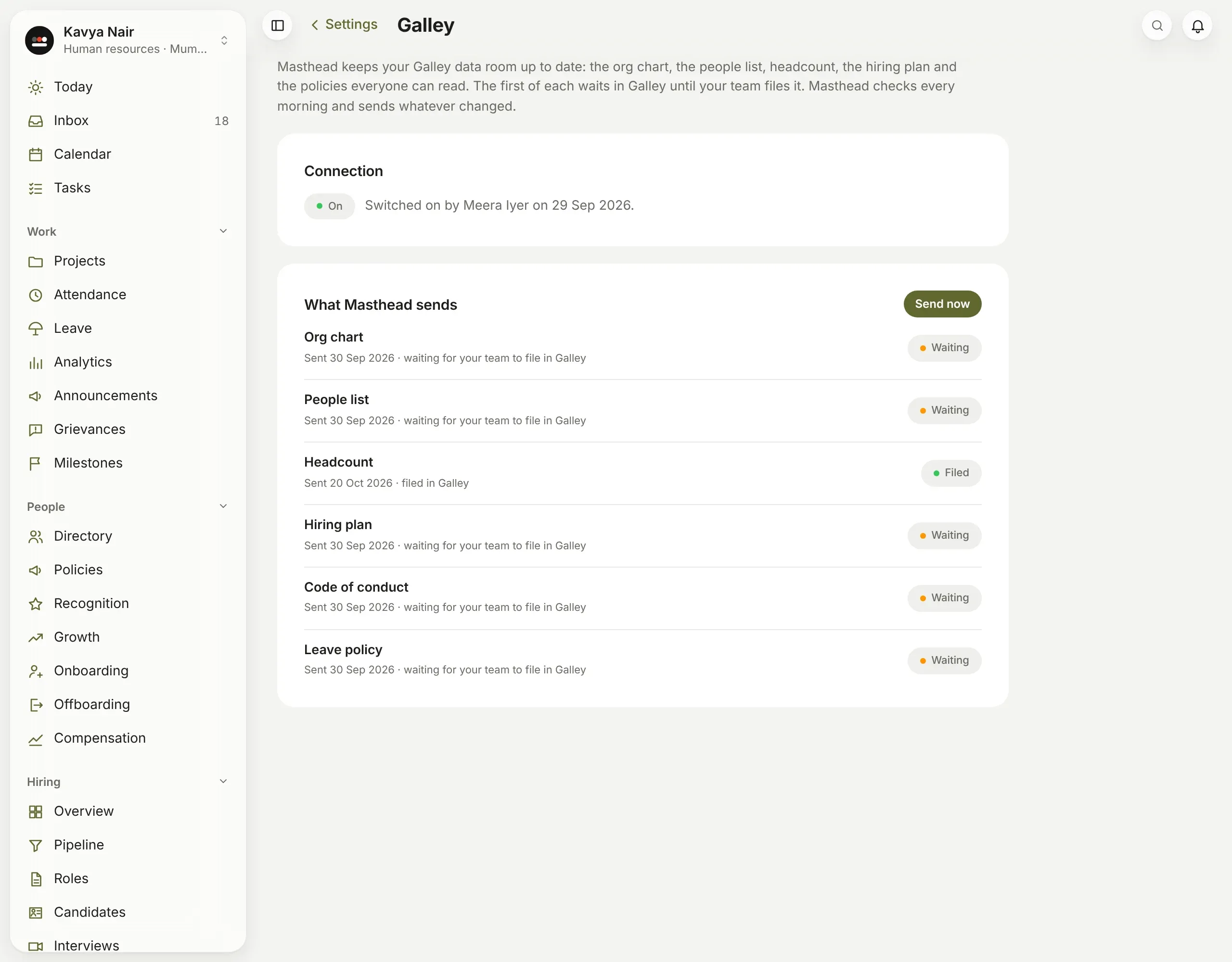Click the People section header label
The image size is (1232, 962).
(x=46, y=507)
